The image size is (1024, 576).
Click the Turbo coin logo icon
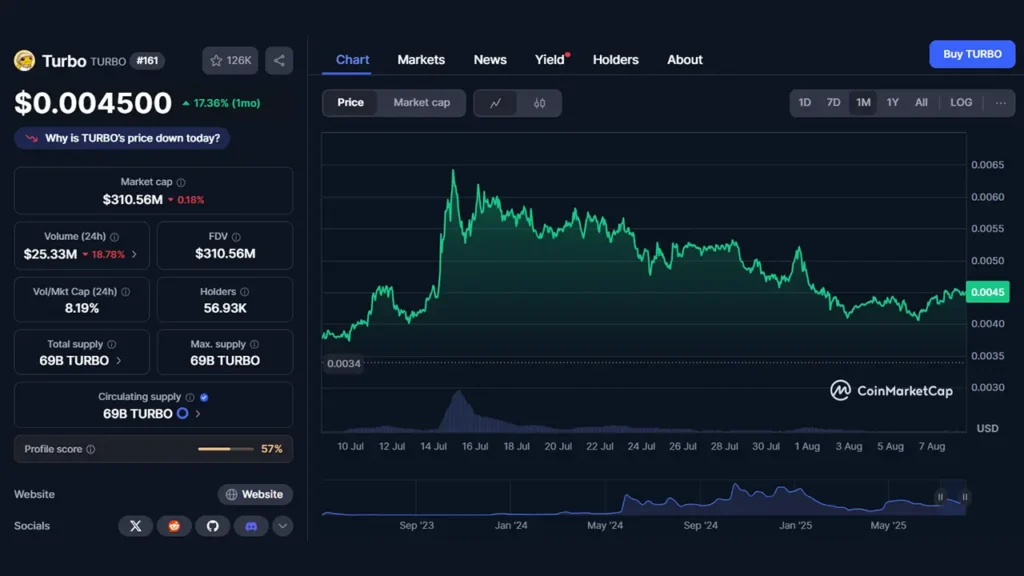pos(24,60)
